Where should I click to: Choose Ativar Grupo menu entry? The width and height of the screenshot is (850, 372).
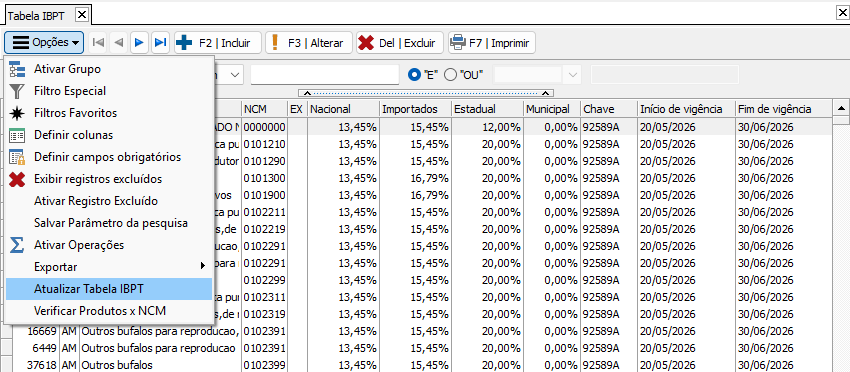coord(109,69)
